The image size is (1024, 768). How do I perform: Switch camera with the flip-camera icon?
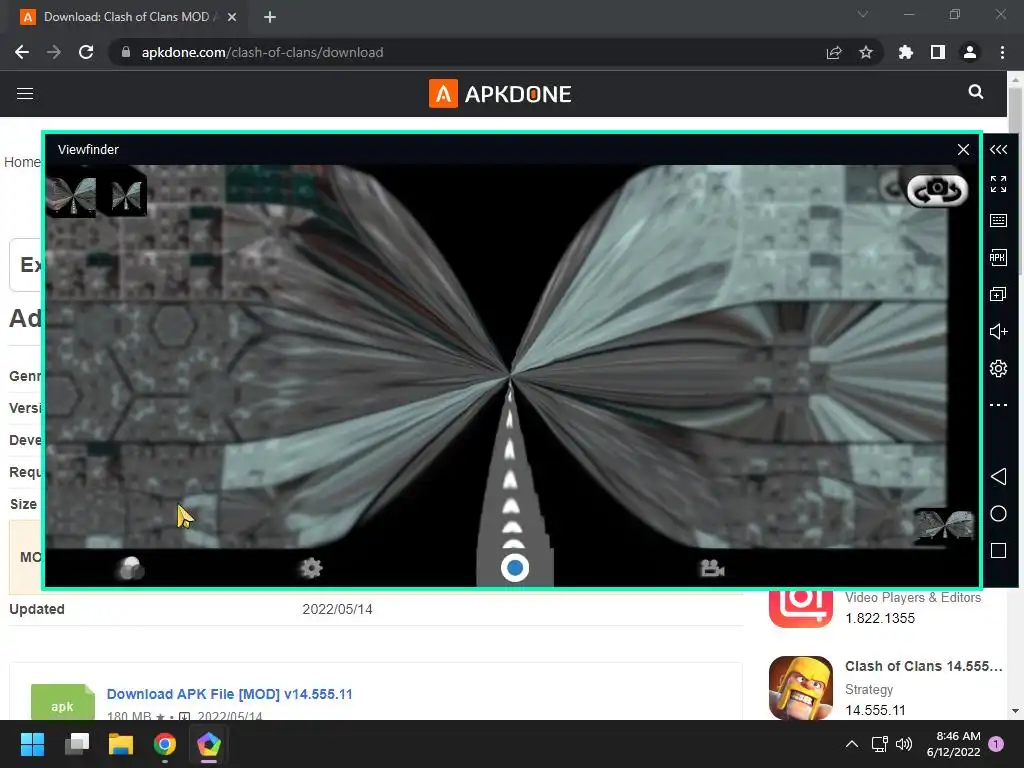(937, 190)
